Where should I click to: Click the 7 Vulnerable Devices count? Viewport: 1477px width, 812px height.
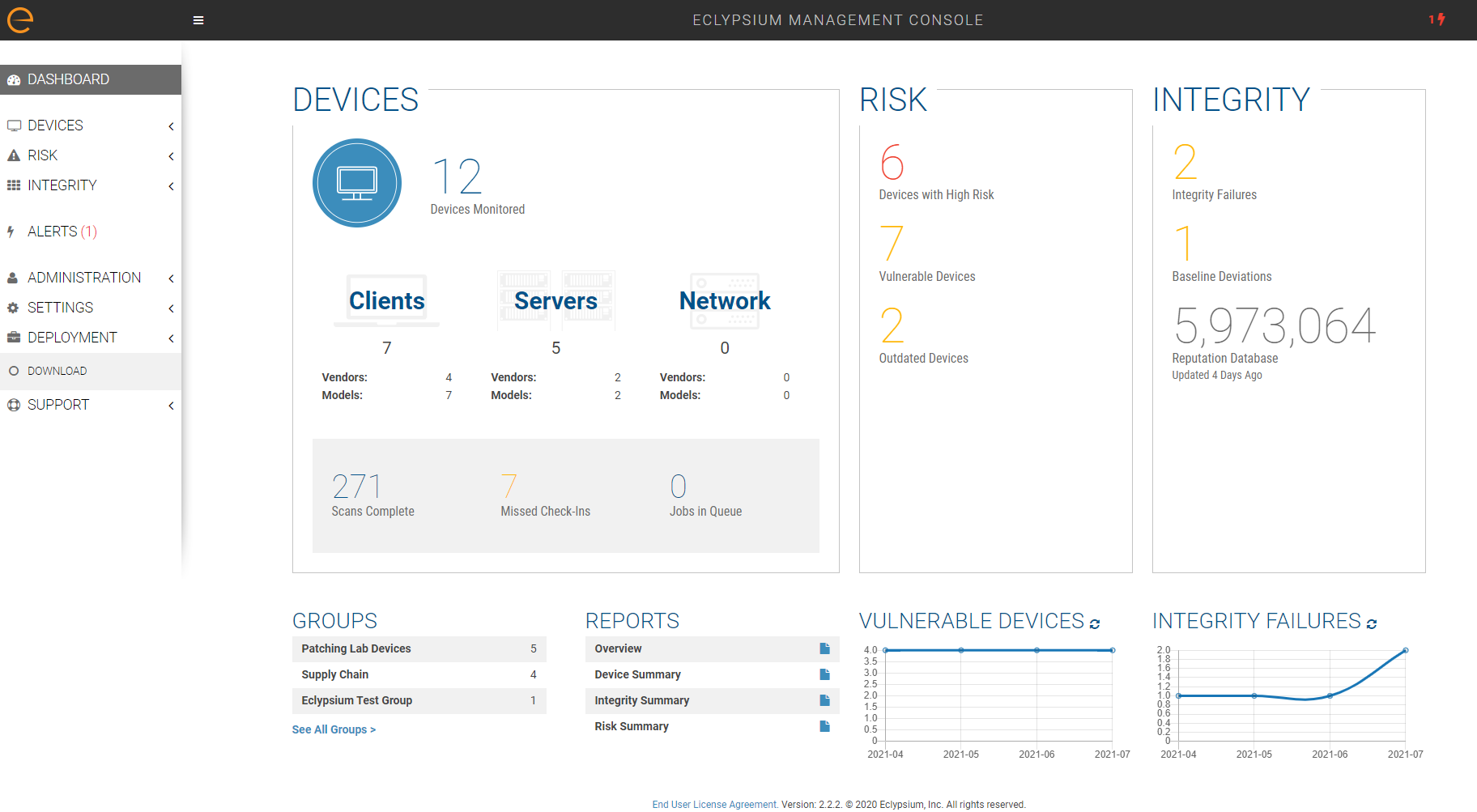click(892, 244)
